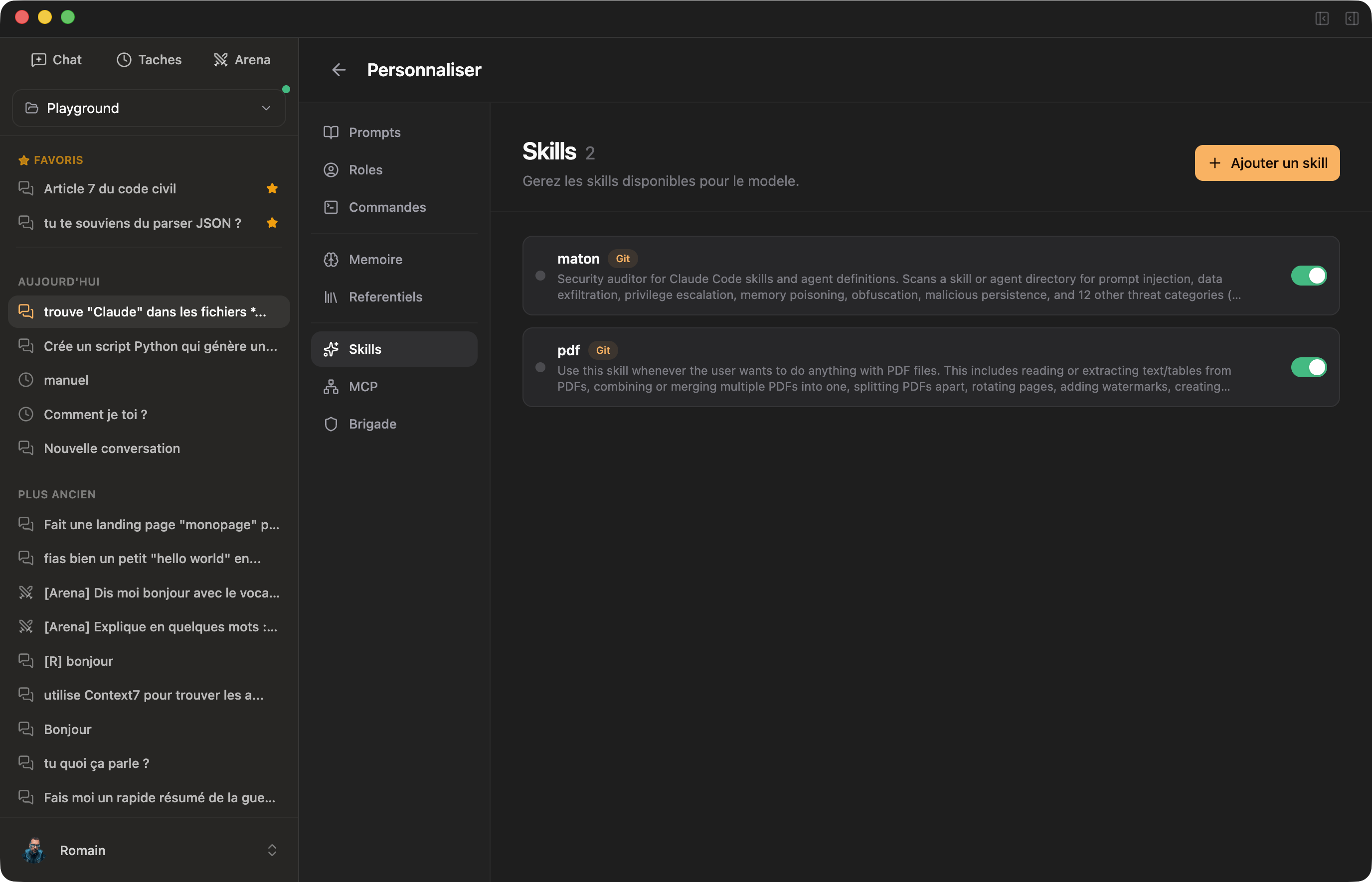Disable the maton skill

tap(1309, 276)
